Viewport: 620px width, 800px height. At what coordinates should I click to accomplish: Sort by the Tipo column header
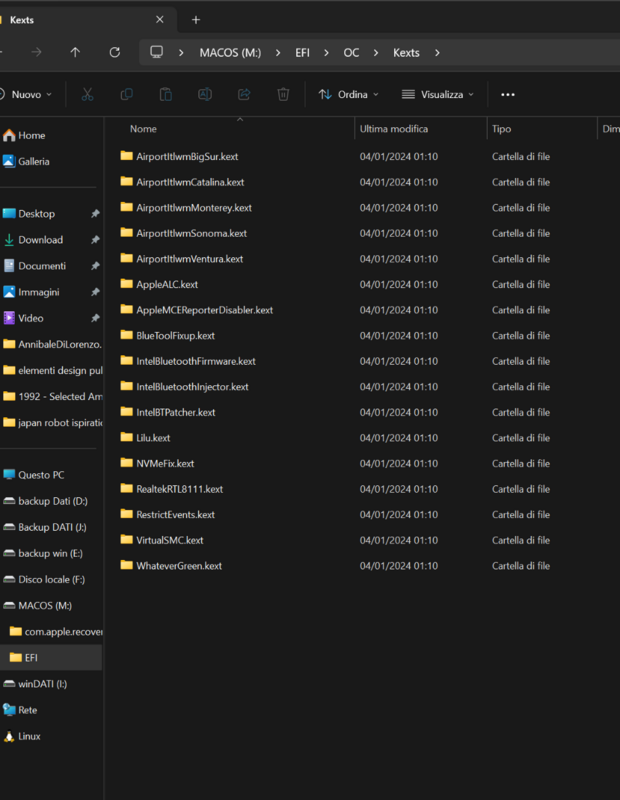[501, 129]
